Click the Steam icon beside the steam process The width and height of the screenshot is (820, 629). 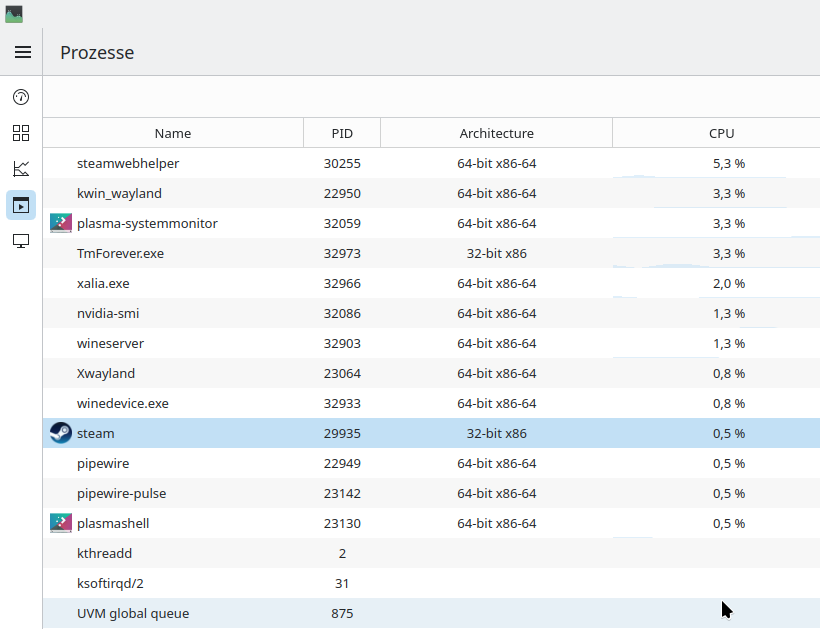click(x=60, y=433)
